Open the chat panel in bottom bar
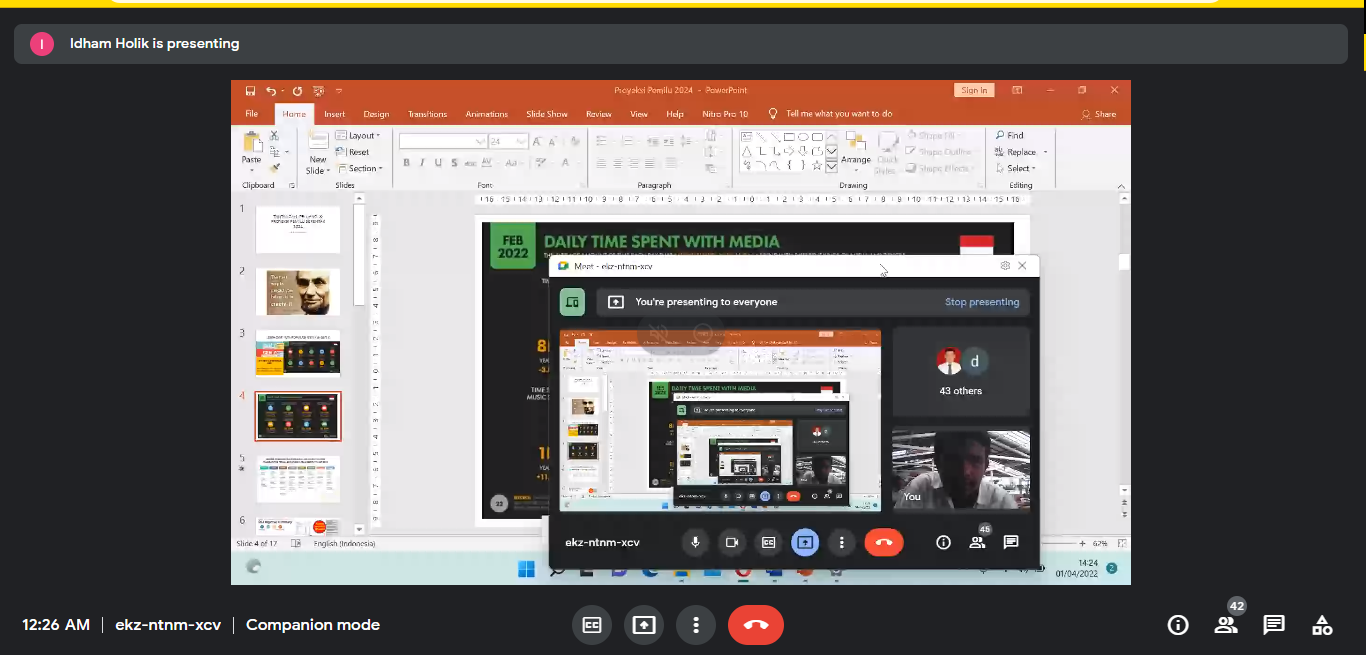 pyautogui.click(x=1273, y=625)
